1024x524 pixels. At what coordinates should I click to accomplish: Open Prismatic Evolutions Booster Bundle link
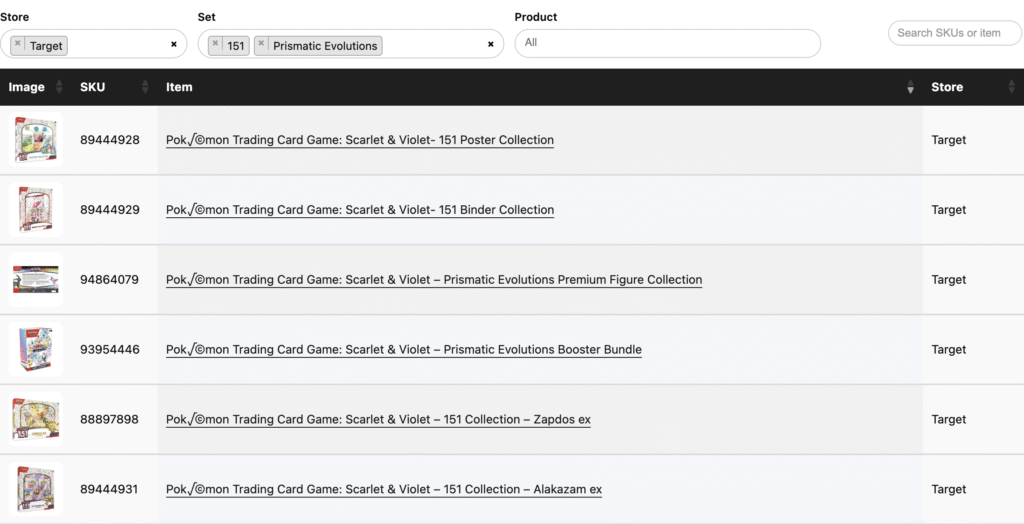(404, 350)
